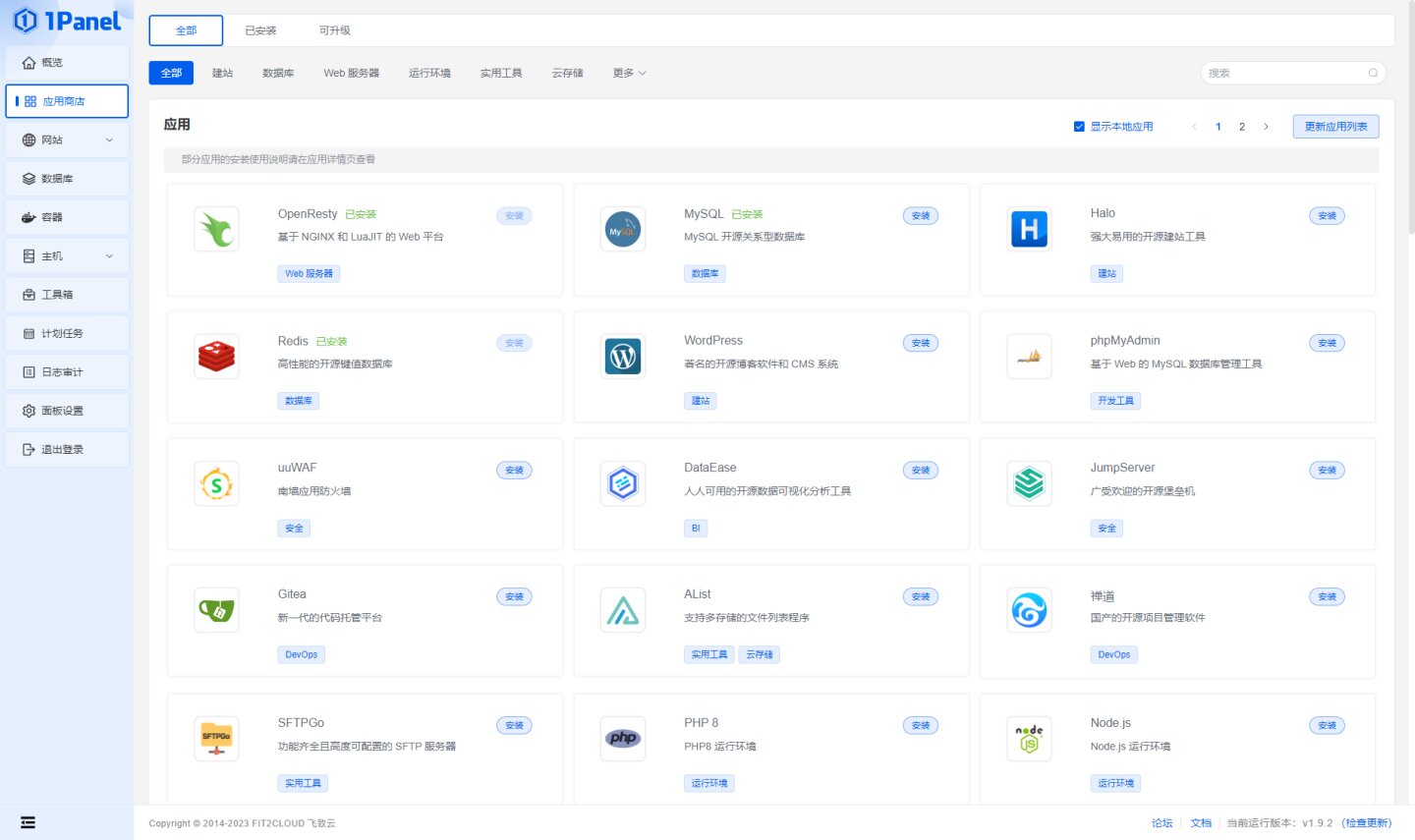1415x840 pixels.
Task: Click the search magnifier icon
Action: coord(1373,73)
